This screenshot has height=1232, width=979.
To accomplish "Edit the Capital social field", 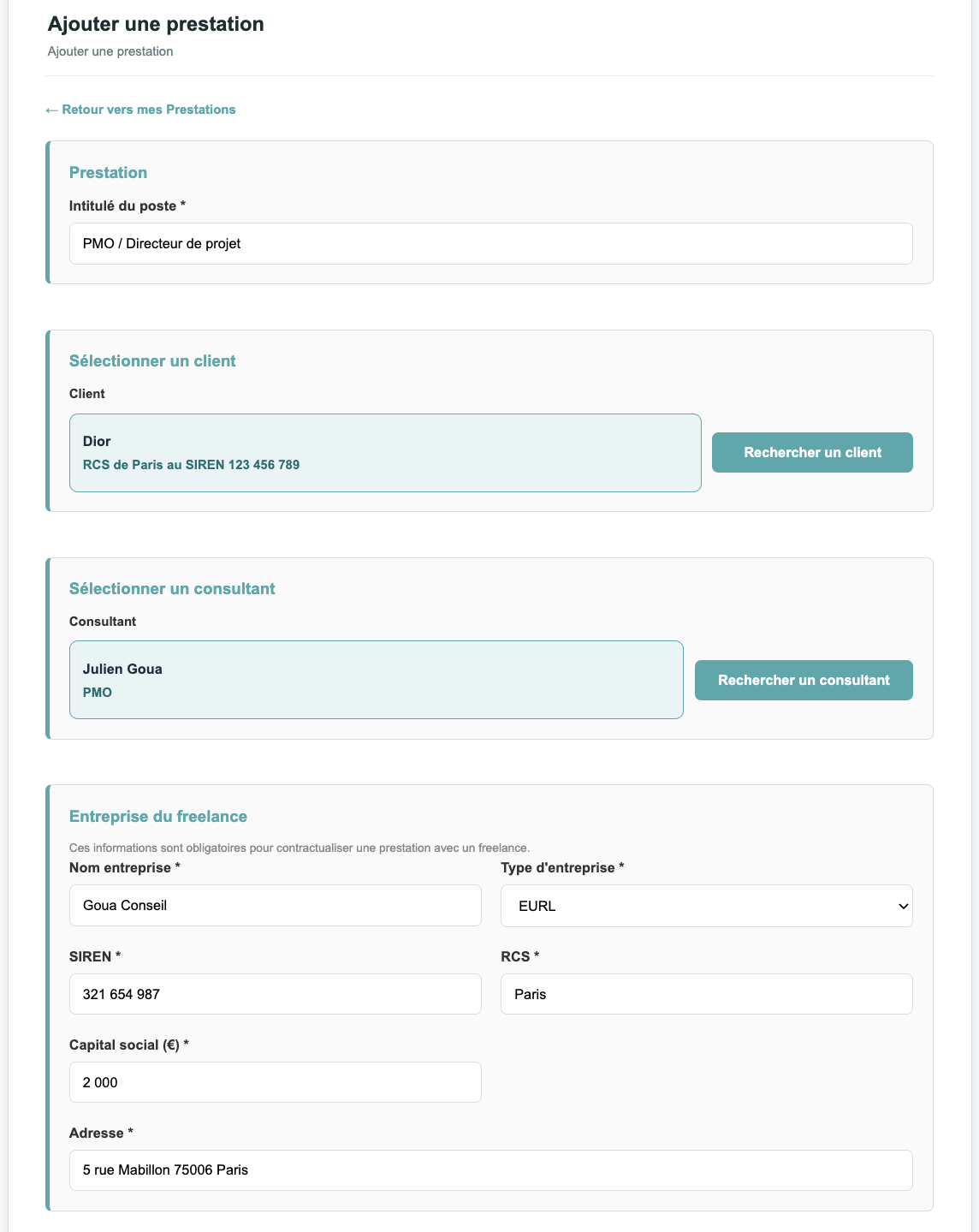I will pyautogui.click(x=275, y=1082).
